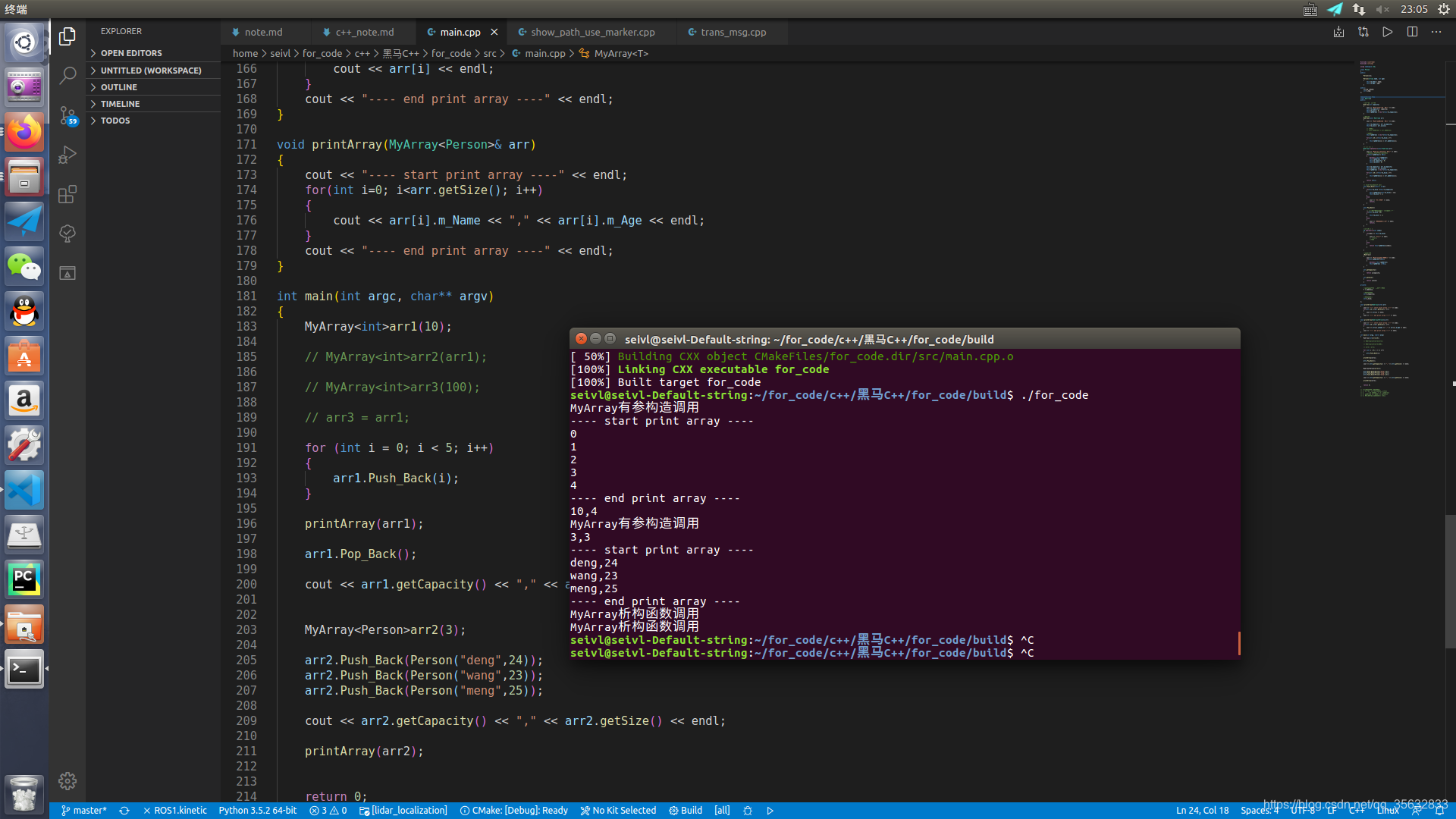Click the Build button in status bar
The width and height of the screenshot is (1456, 819).
coord(686,811)
